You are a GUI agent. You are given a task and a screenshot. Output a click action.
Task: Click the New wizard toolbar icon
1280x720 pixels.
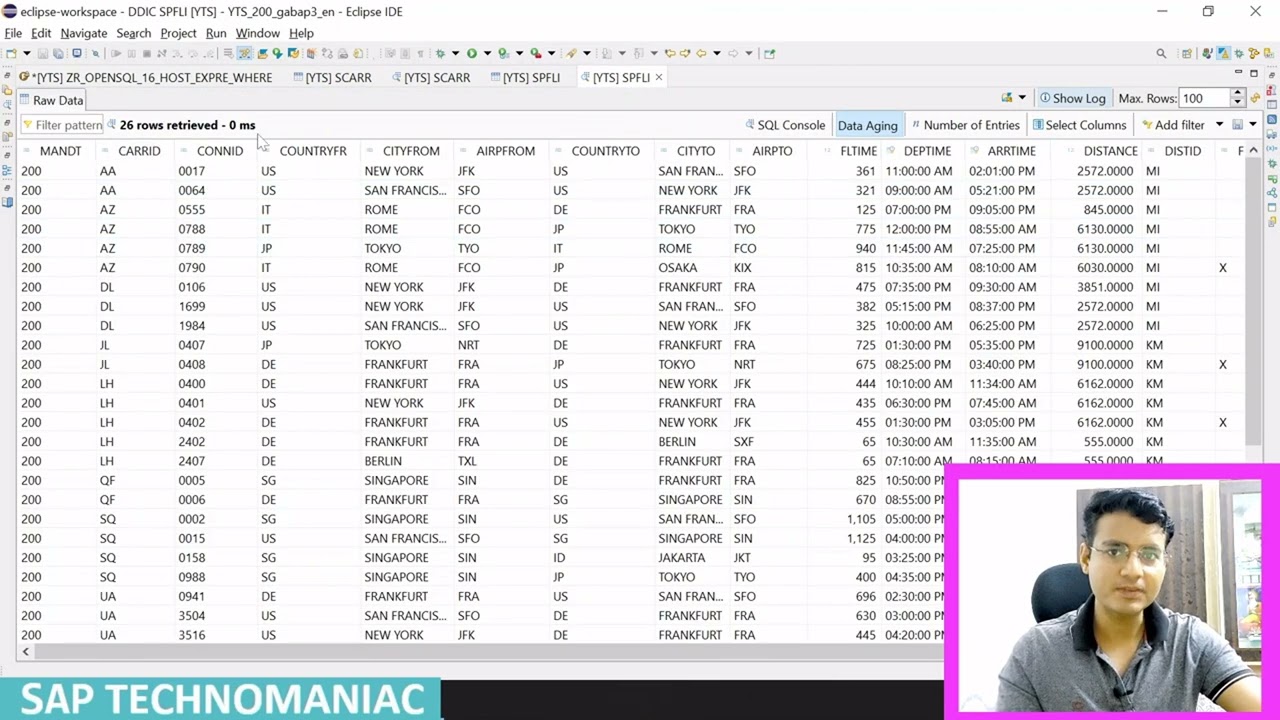(11, 53)
